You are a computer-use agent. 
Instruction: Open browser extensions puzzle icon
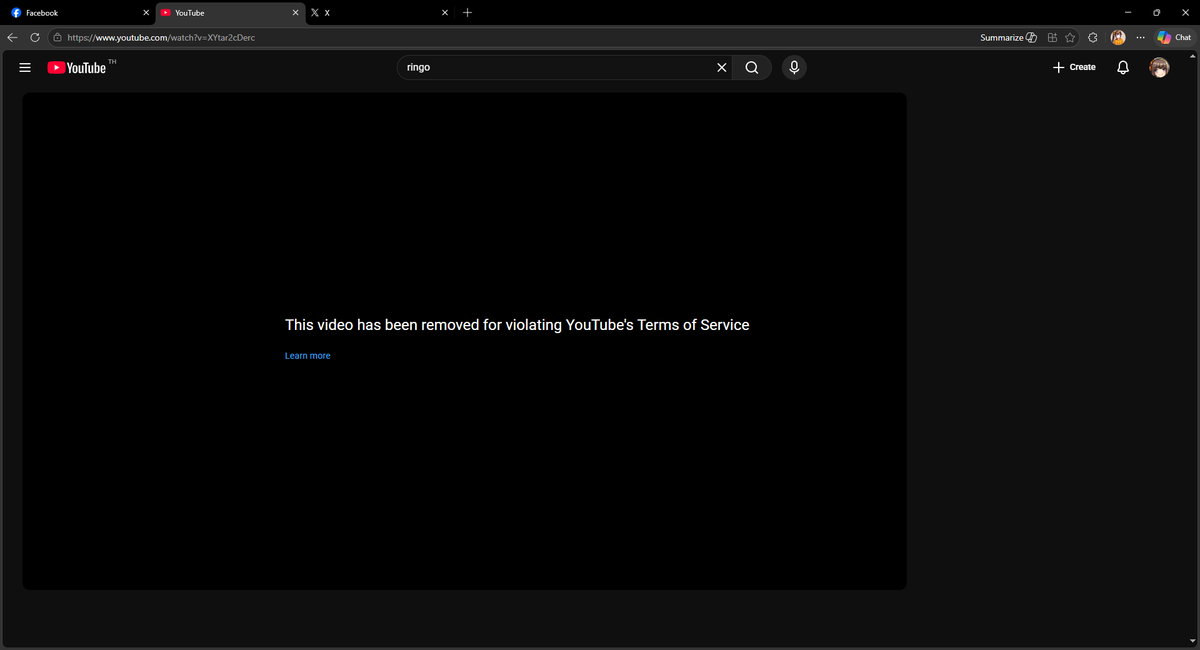point(1093,37)
